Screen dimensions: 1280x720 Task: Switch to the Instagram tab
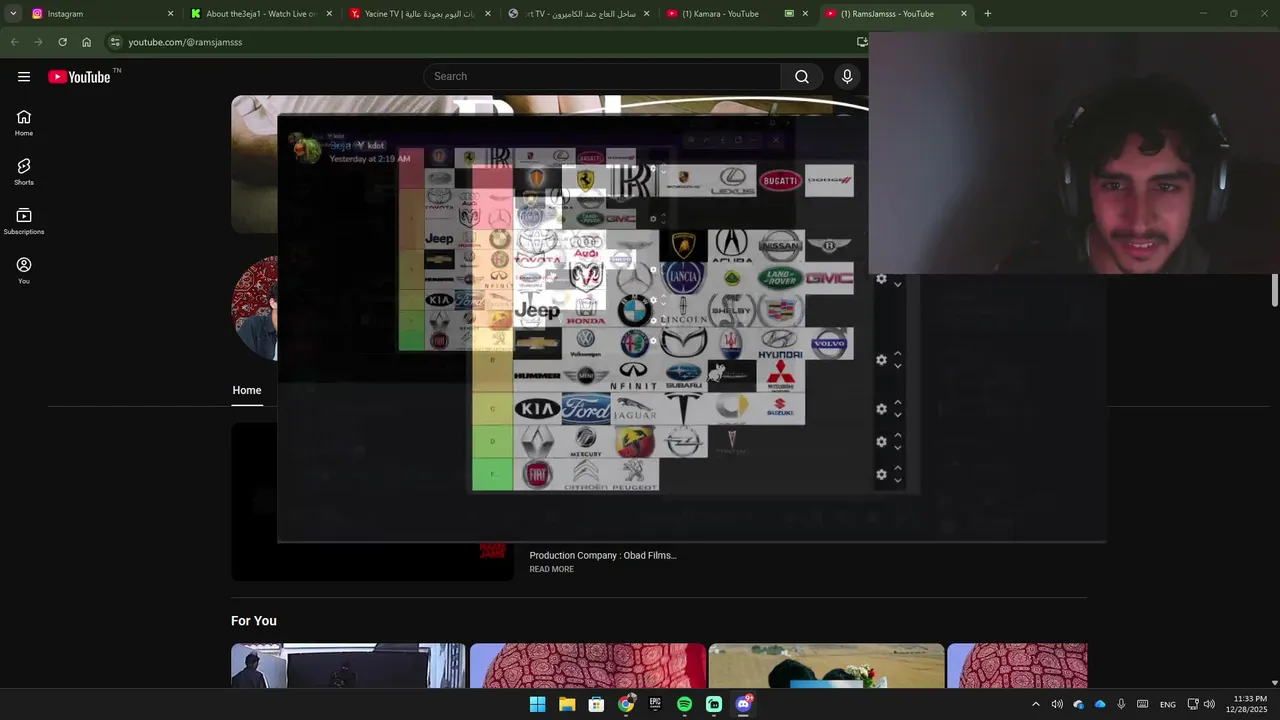click(102, 14)
